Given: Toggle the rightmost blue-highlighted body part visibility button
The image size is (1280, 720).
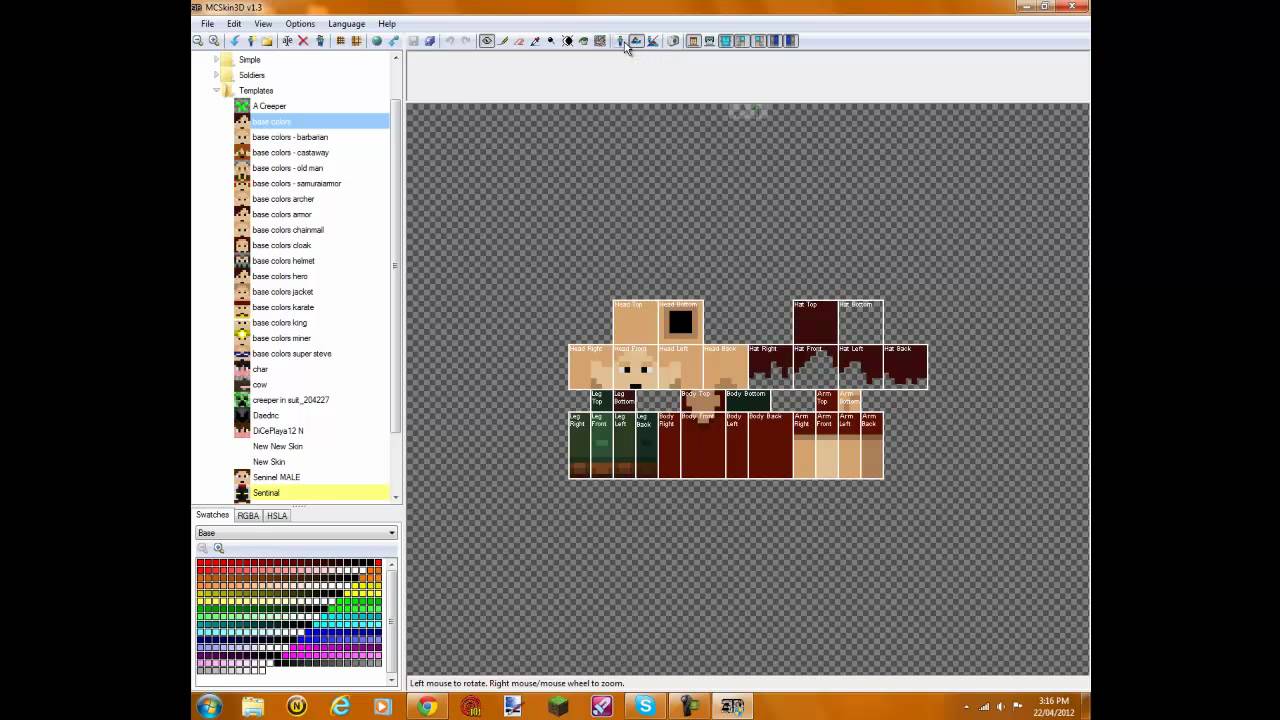Looking at the screenshot, I should (790, 41).
